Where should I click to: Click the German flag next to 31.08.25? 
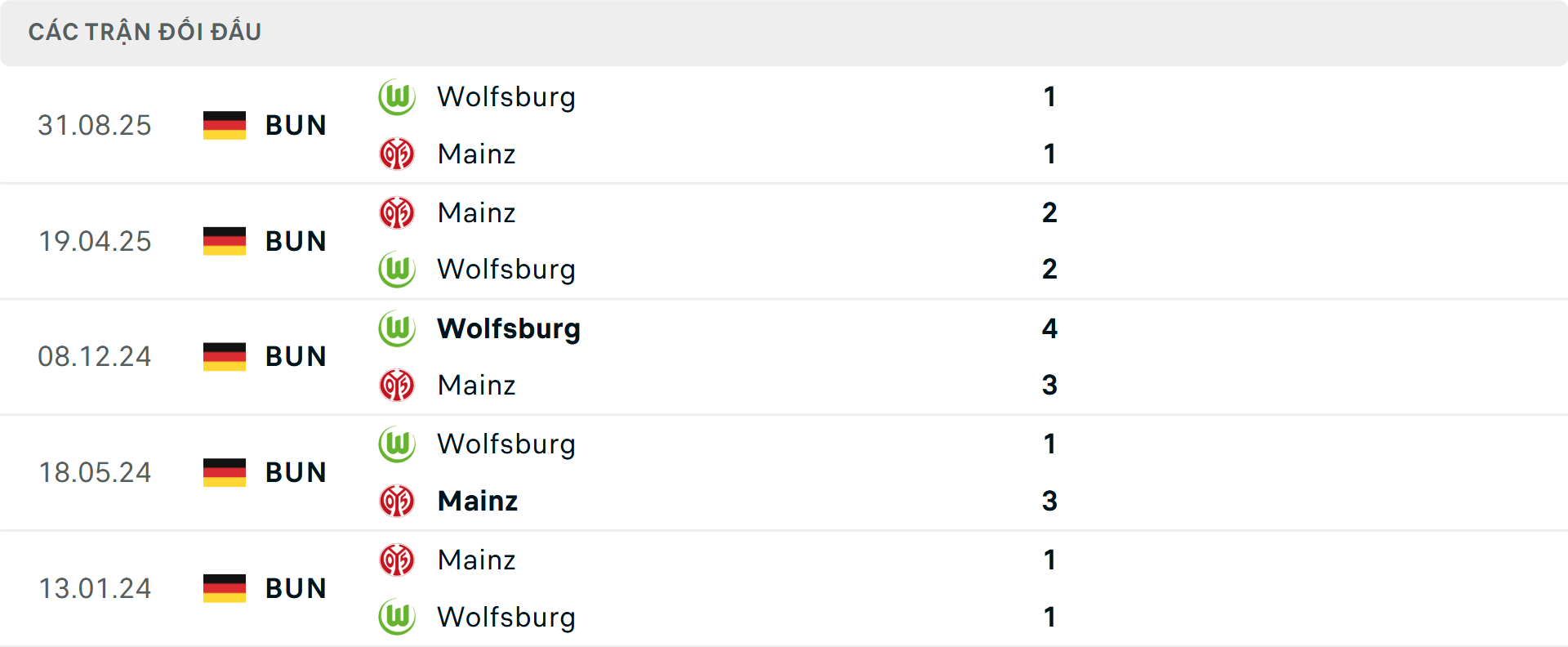[223, 125]
